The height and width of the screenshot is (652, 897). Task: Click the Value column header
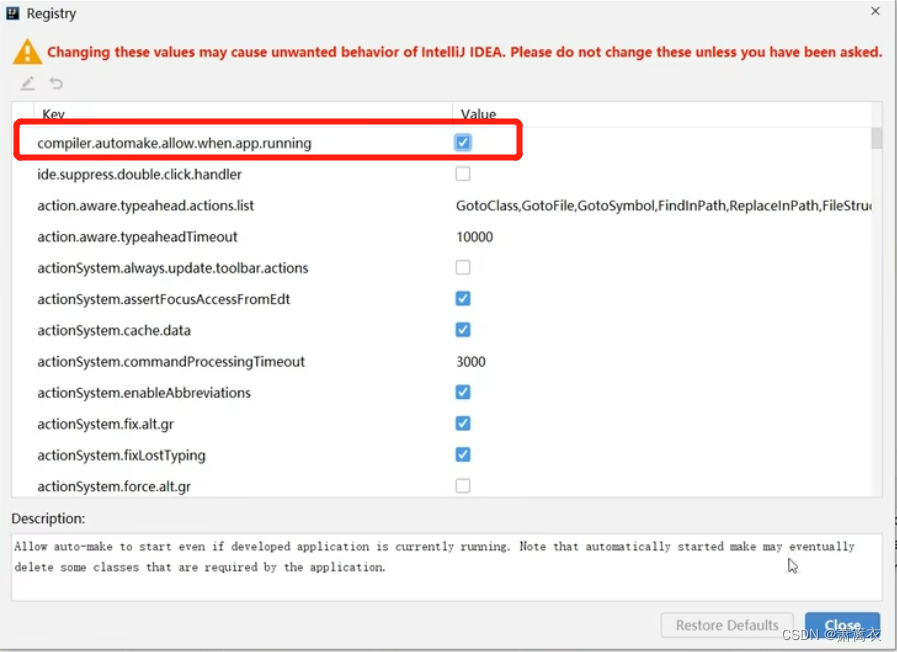pyautogui.click(x=478, y=114)
